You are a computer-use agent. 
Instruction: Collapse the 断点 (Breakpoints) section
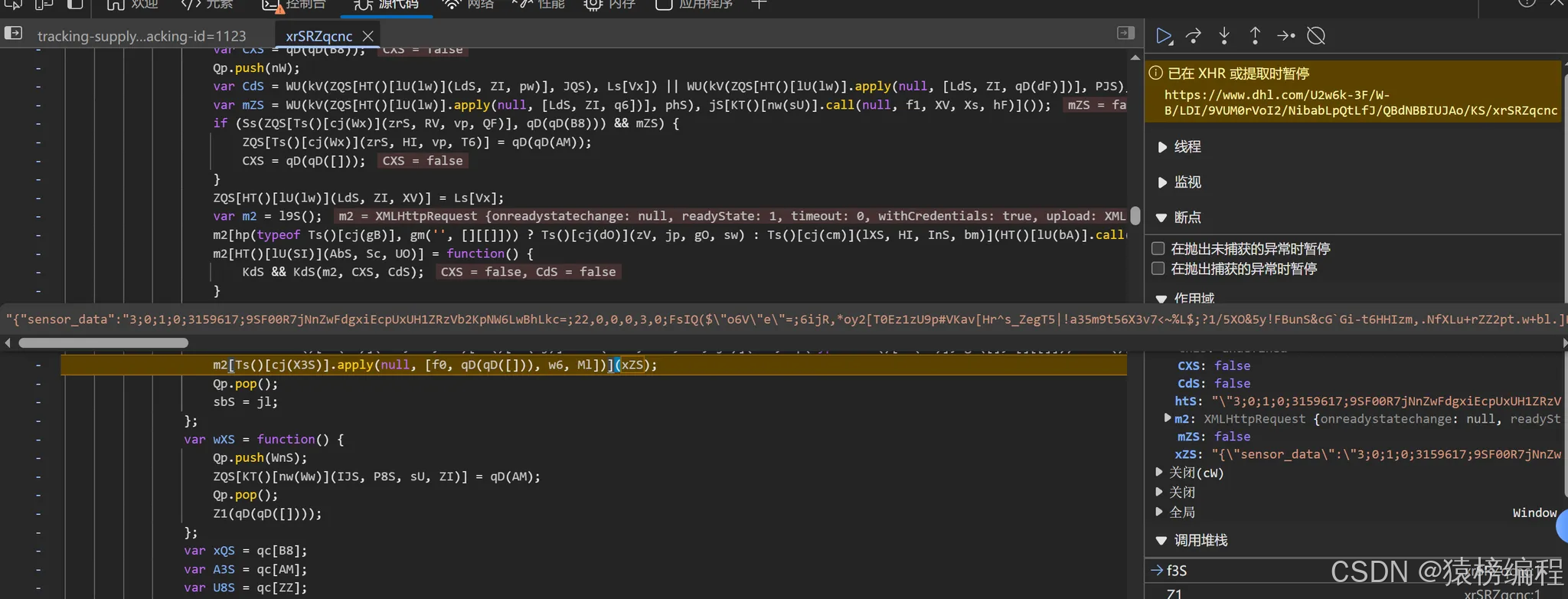[x=1162, y=218]
